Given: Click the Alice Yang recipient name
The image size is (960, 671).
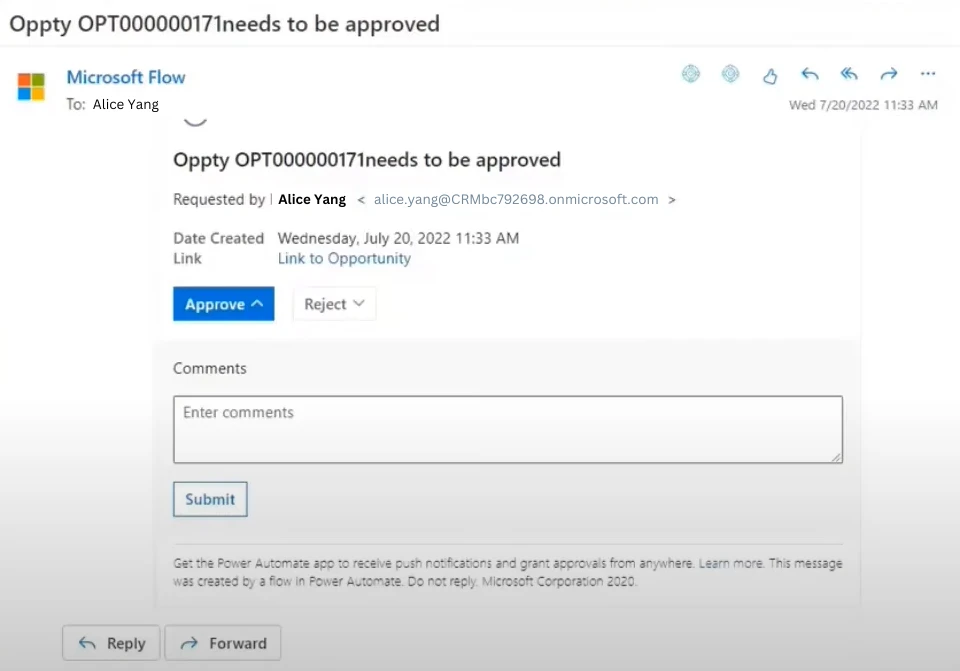Looking at the screenshot, I should pos(126,104).
